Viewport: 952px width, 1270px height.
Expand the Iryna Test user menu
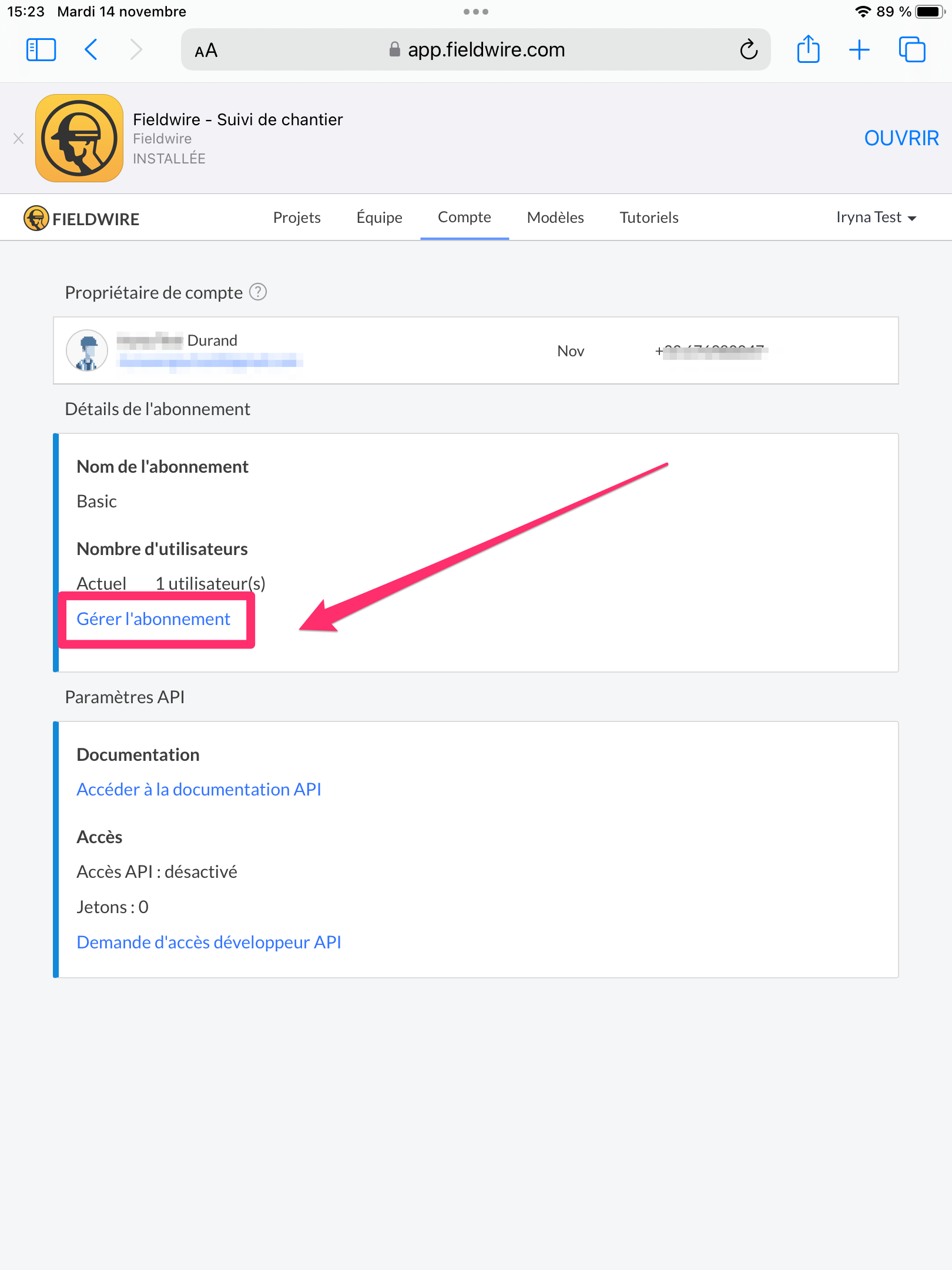tap(876, 218)
